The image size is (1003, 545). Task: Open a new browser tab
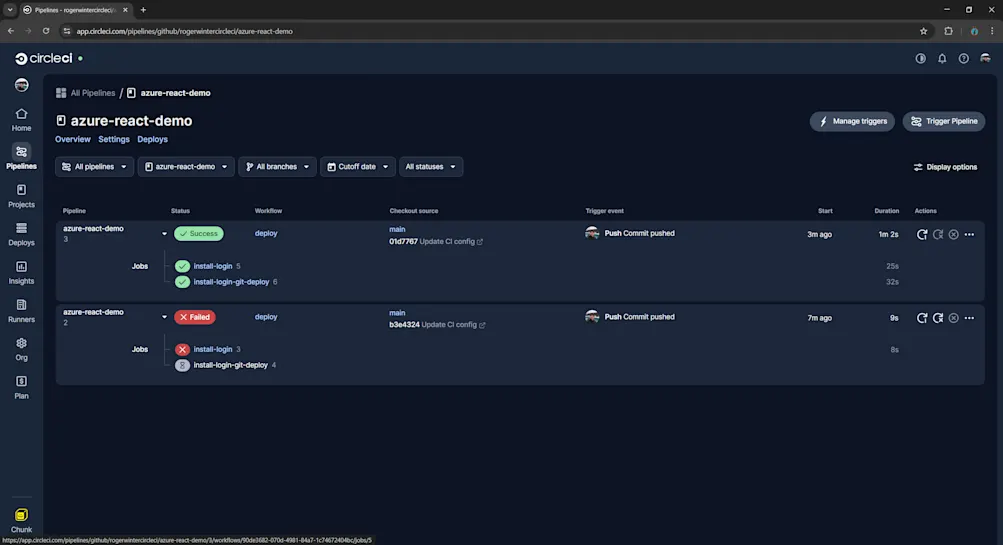click(x=143, y=10)
